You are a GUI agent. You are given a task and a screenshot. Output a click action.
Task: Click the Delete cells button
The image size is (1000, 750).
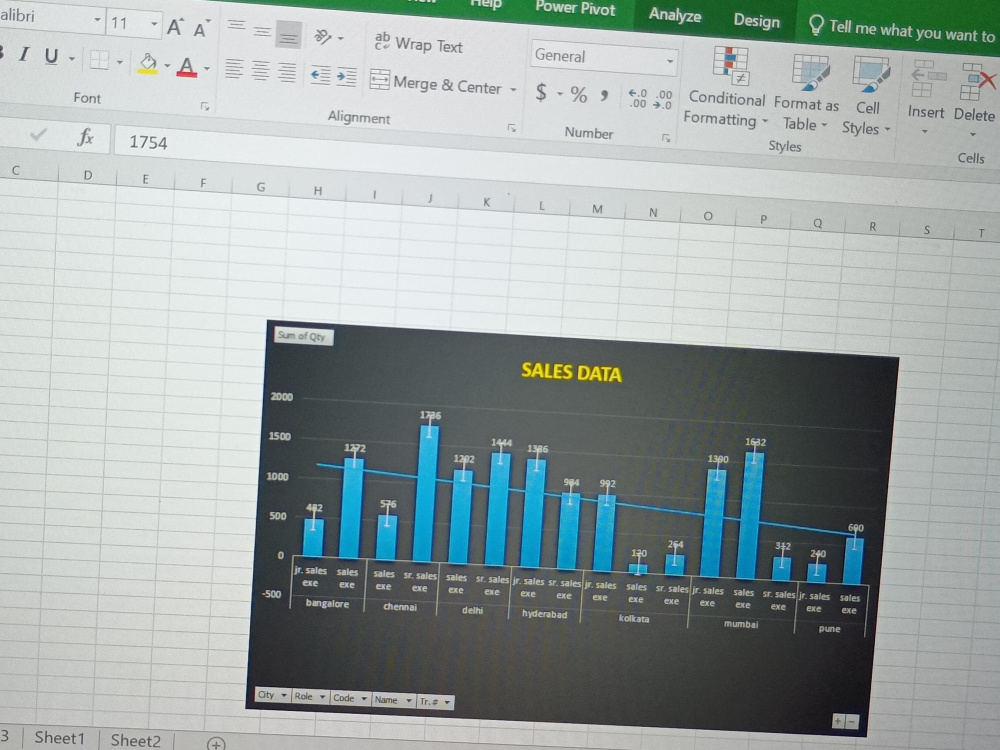(x=975, y=99)
